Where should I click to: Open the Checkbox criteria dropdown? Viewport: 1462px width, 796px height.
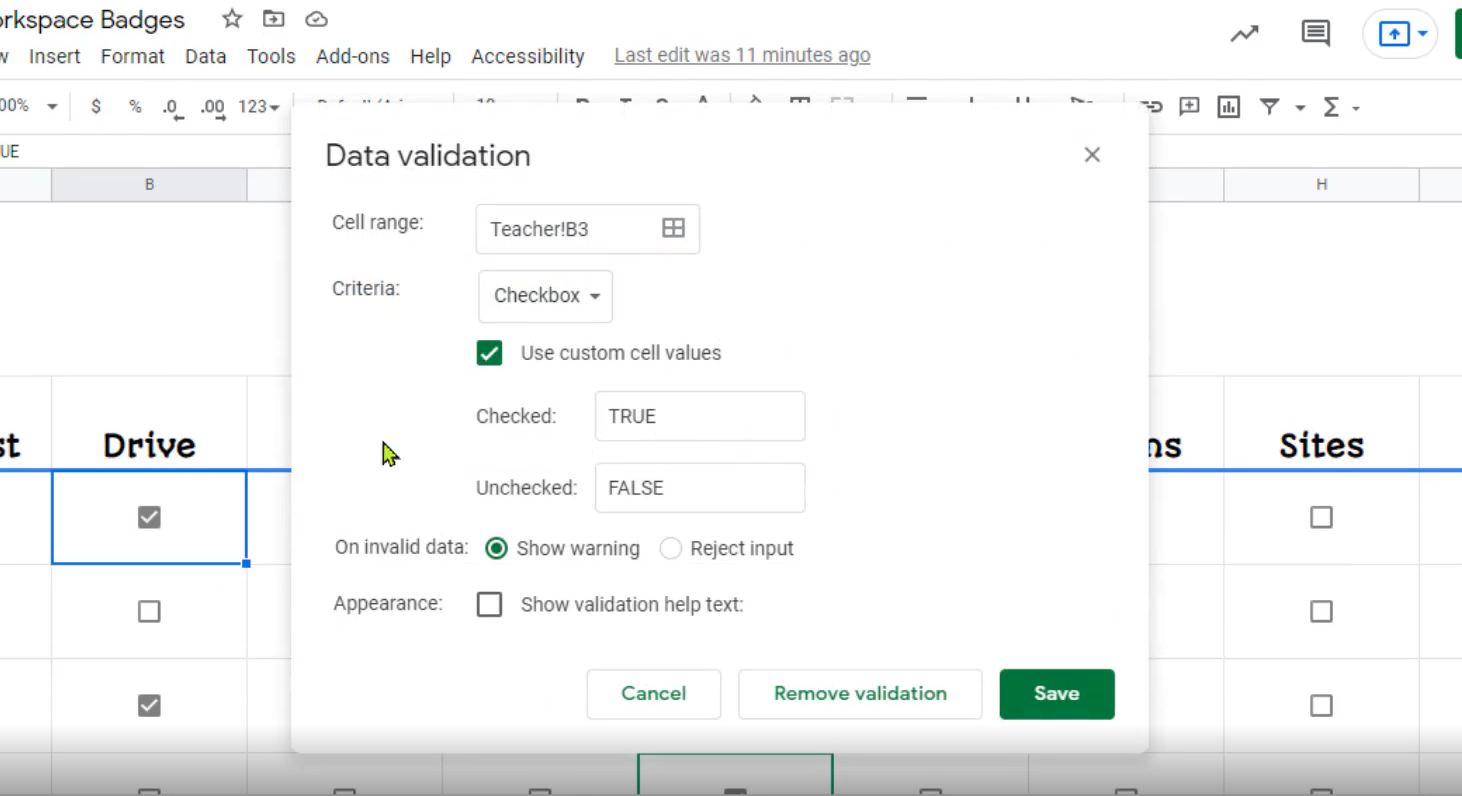(x=545, y=296)
